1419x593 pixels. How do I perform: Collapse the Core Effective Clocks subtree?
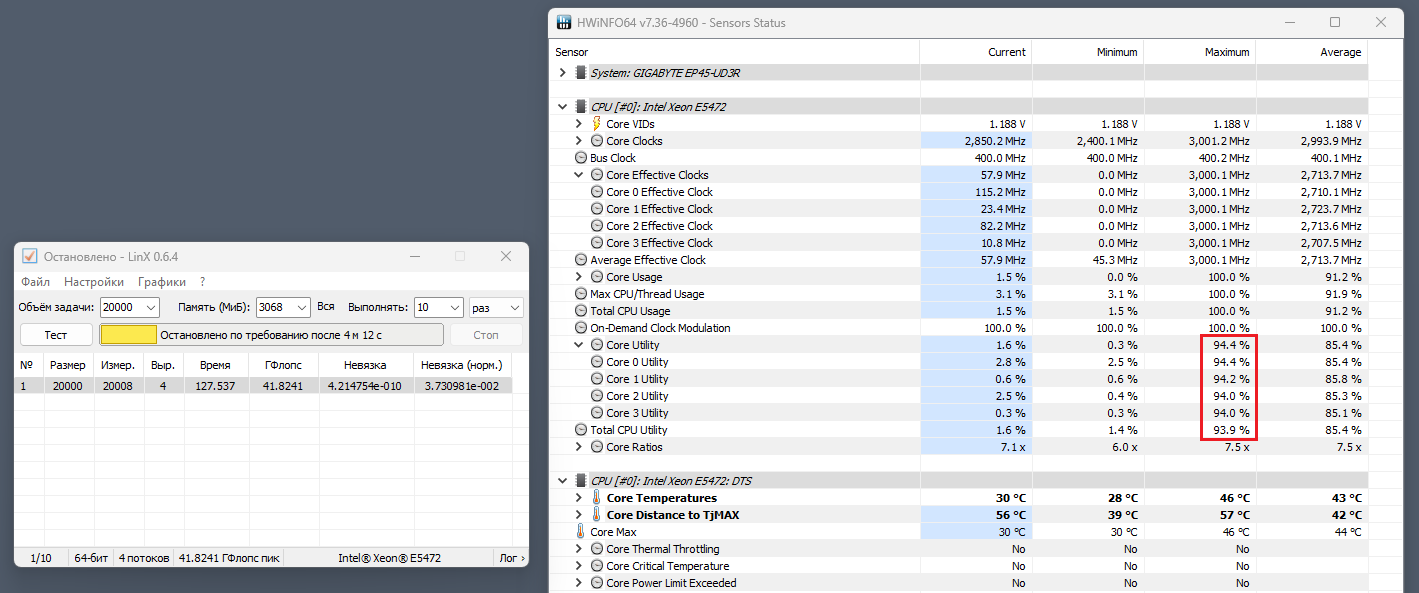click(x=579, y=175)
